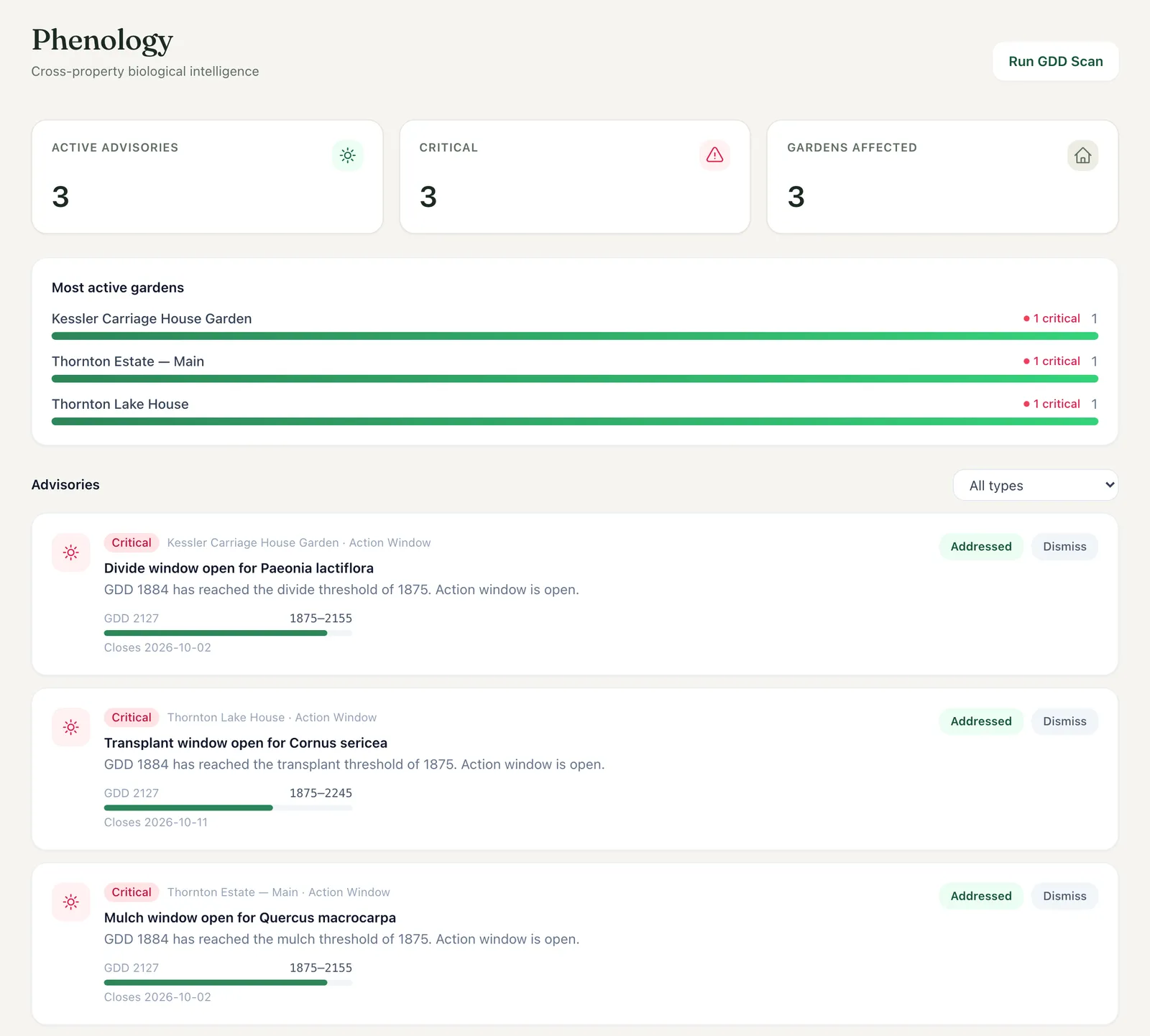Click the Critical badge on Cornus sericea advisory
The image size is (1150, 1036).
pos(132,718)
